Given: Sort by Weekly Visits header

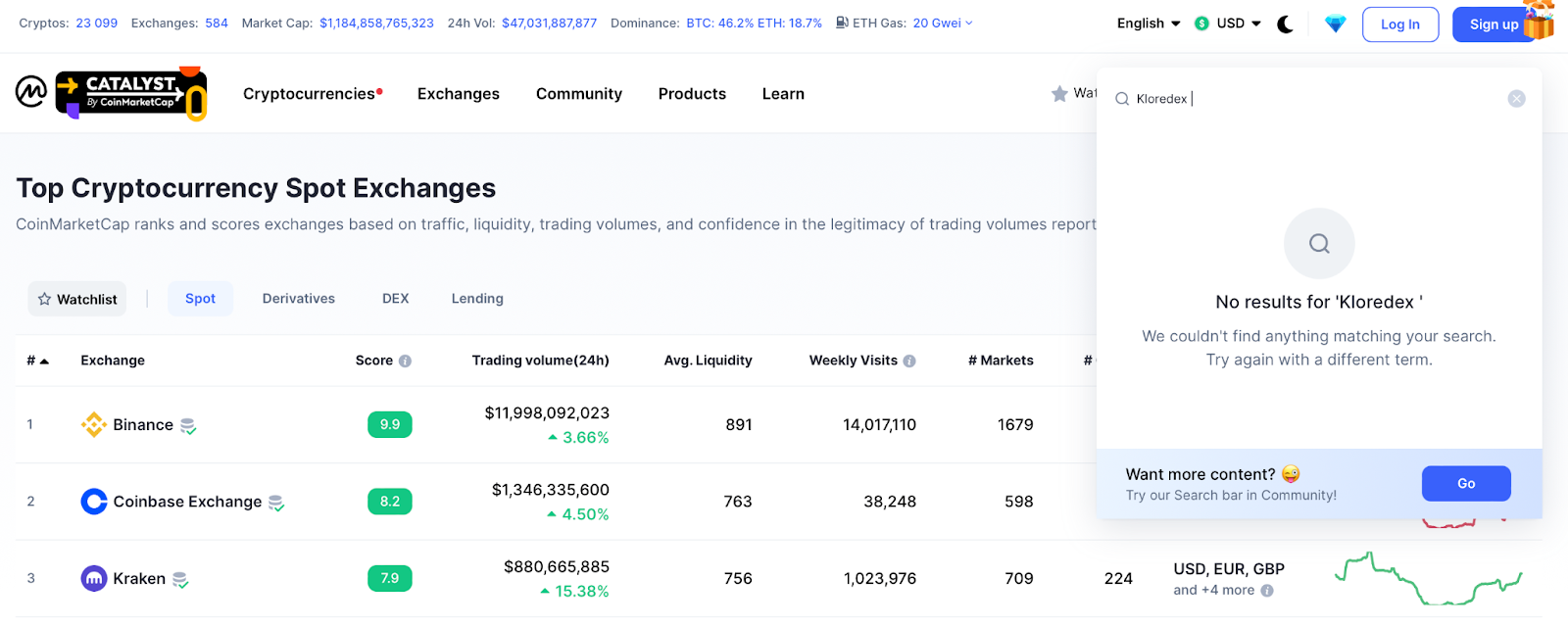Looking at the screenshot, I should coord(854,361).
